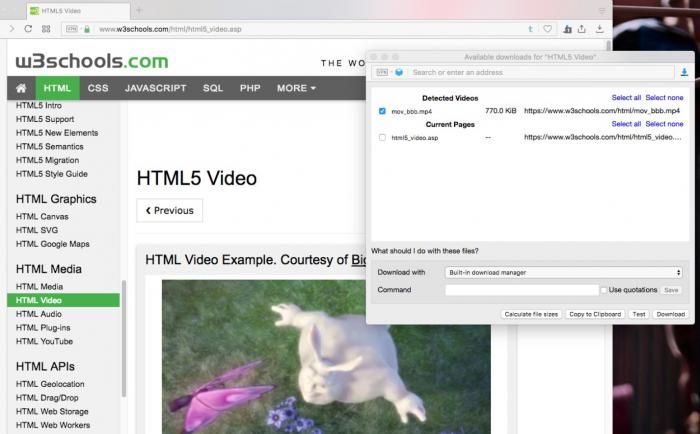Screen dimensions: 700x434
Task: Click Select all under Detected Videos
Action: (x=626, y=97)
